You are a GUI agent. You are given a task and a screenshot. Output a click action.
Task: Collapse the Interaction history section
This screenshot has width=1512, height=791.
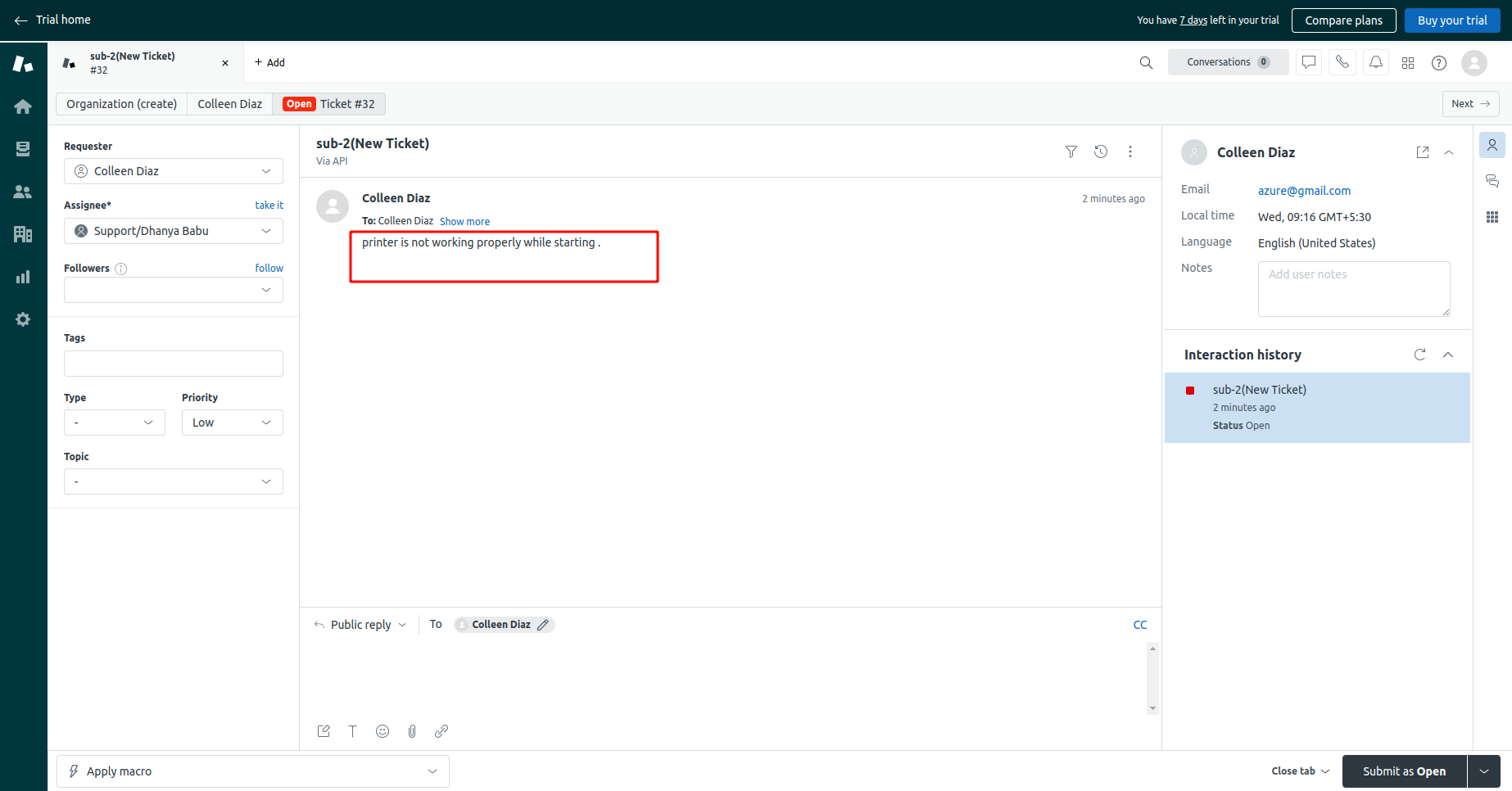[1448, 355]
